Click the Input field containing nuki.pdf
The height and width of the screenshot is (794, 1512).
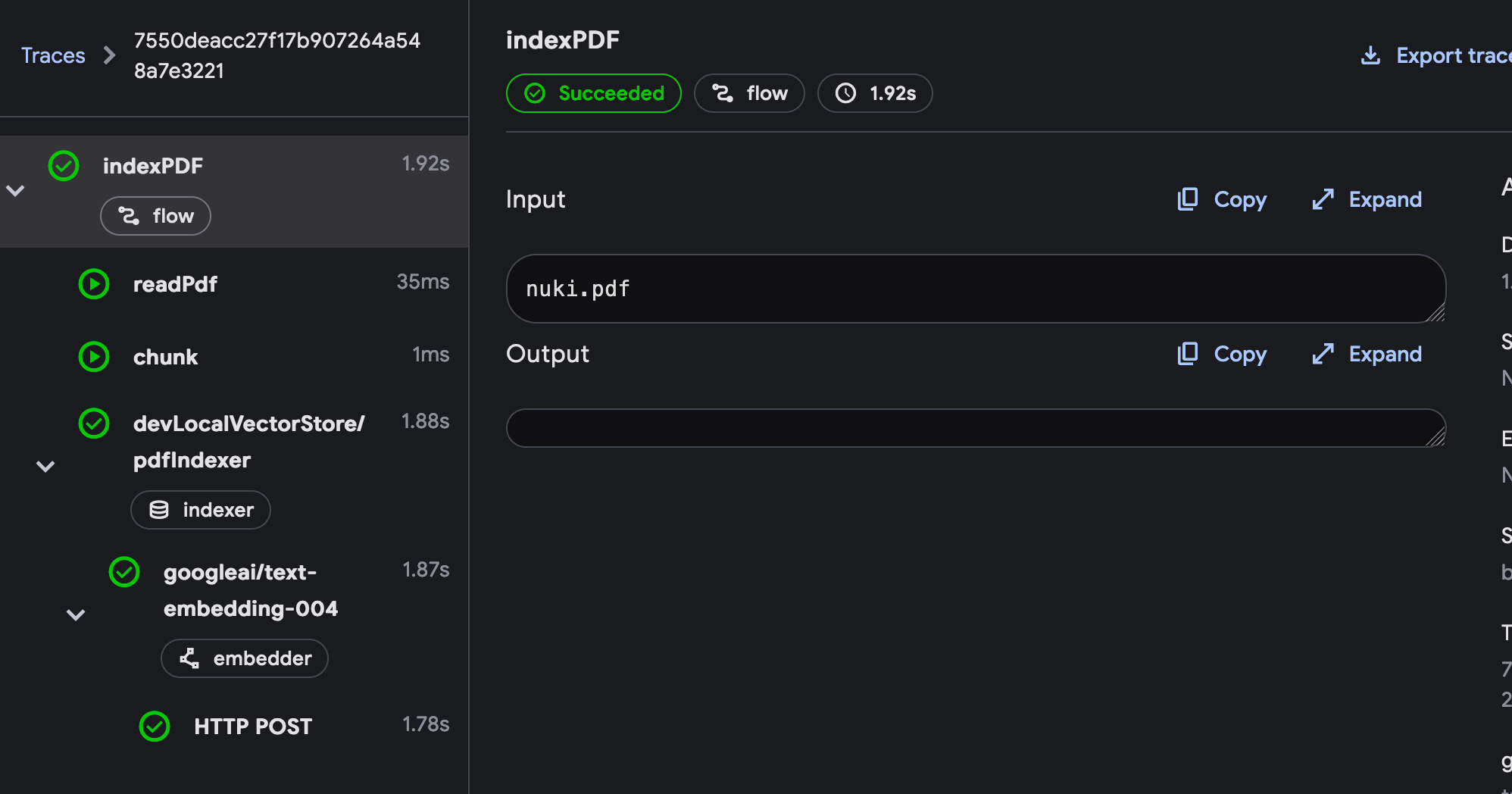pos(975,289)
